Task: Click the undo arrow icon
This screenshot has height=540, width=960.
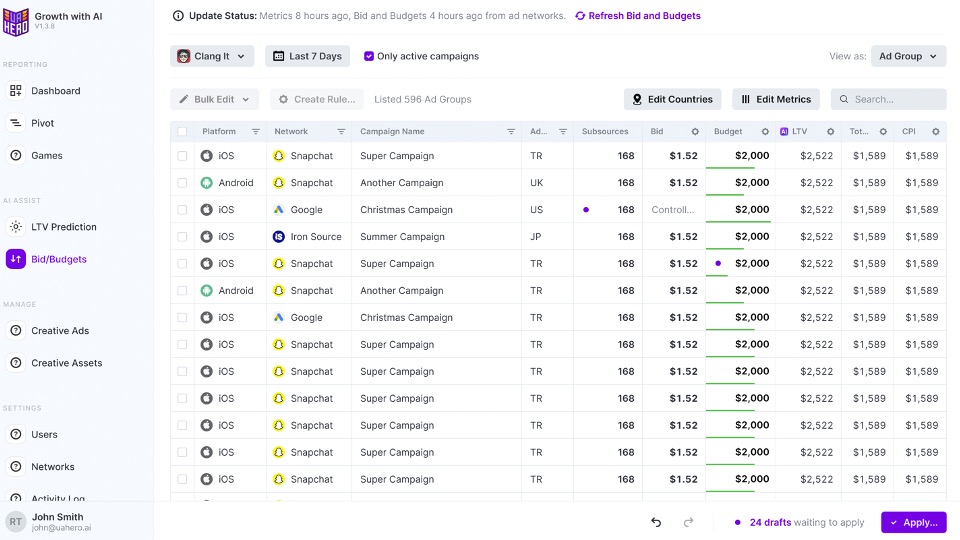Action: click(x=656, y=522)
